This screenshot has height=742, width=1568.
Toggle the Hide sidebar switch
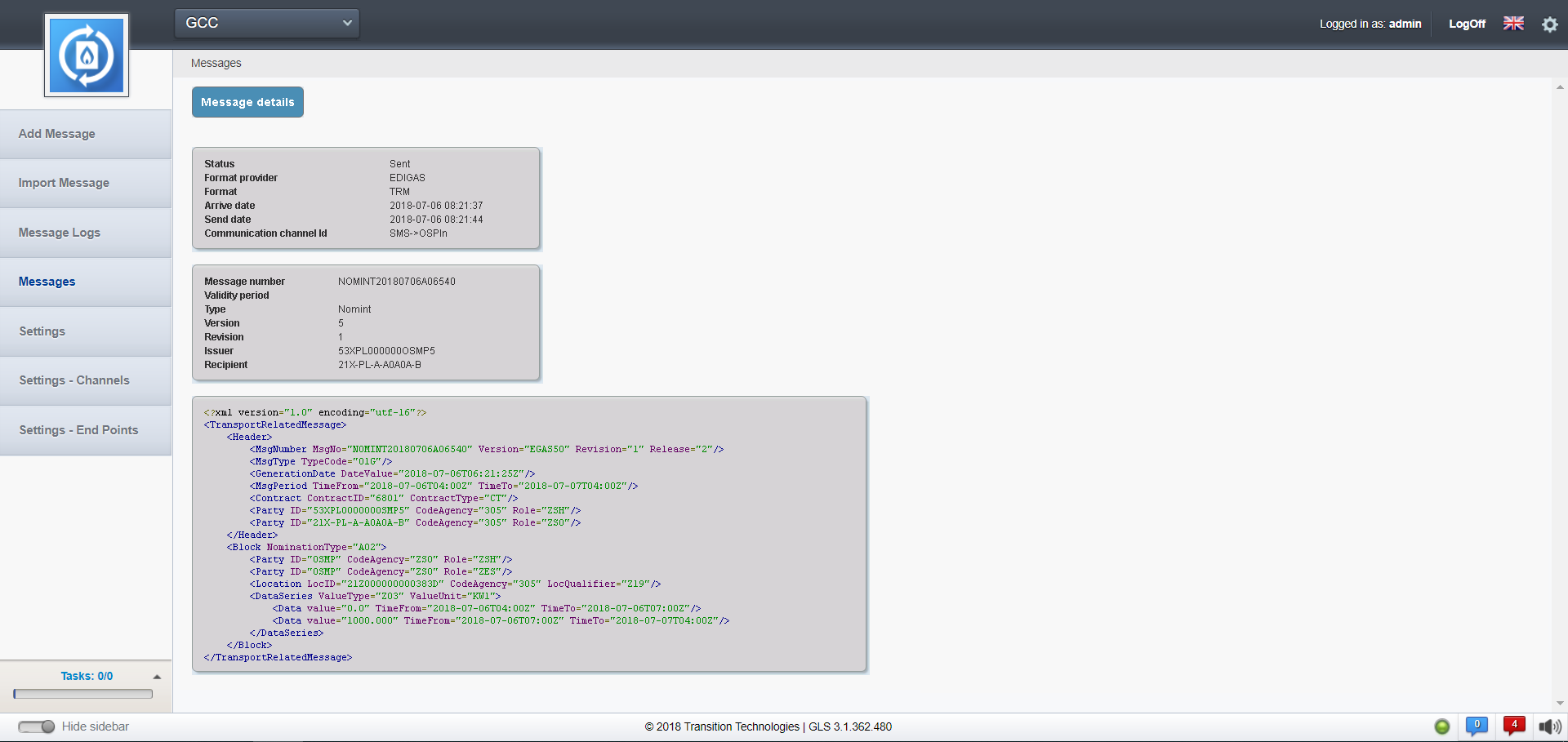coord(37,726)
